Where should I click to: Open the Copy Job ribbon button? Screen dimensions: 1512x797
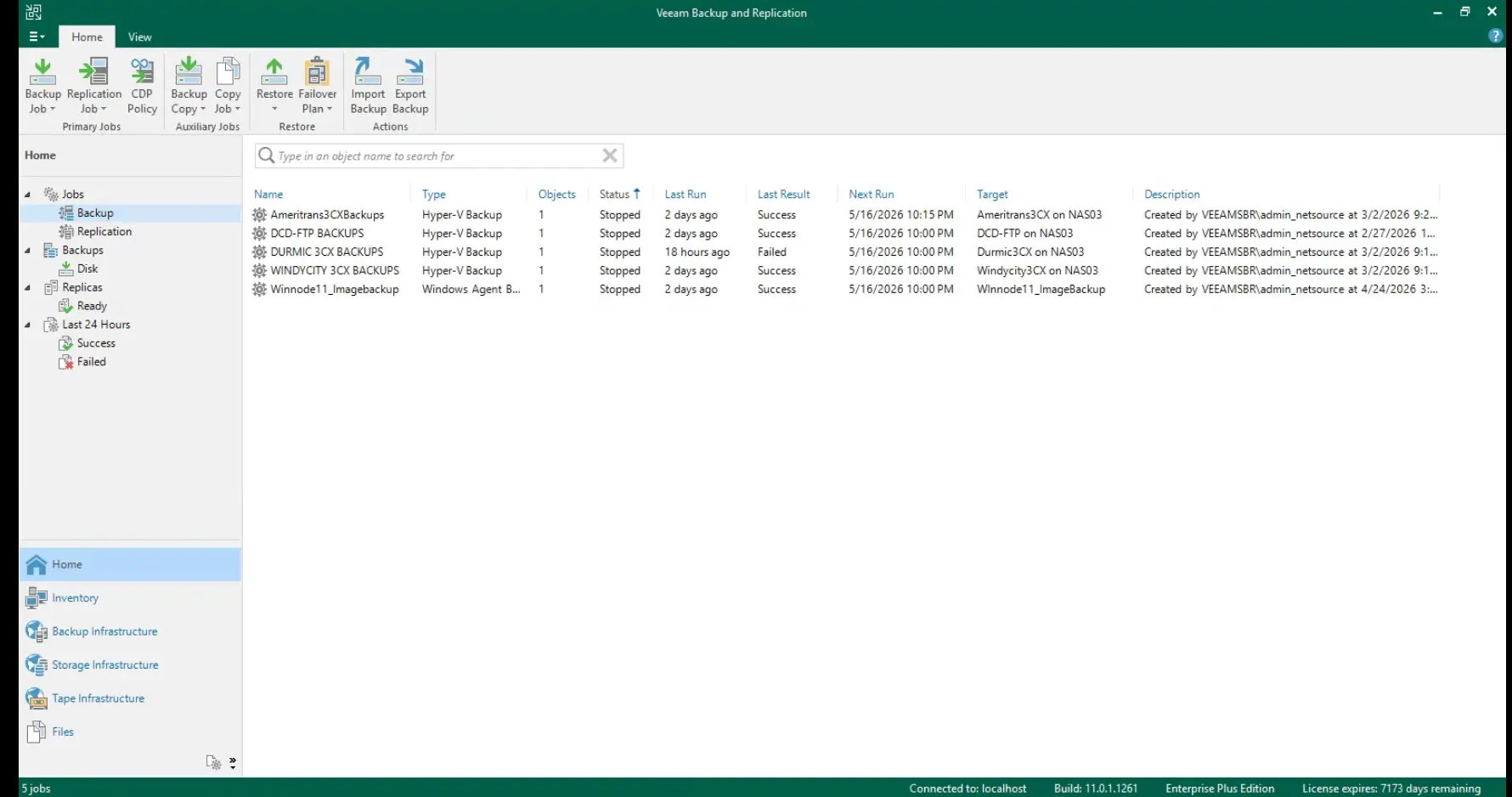pos(228,85)
